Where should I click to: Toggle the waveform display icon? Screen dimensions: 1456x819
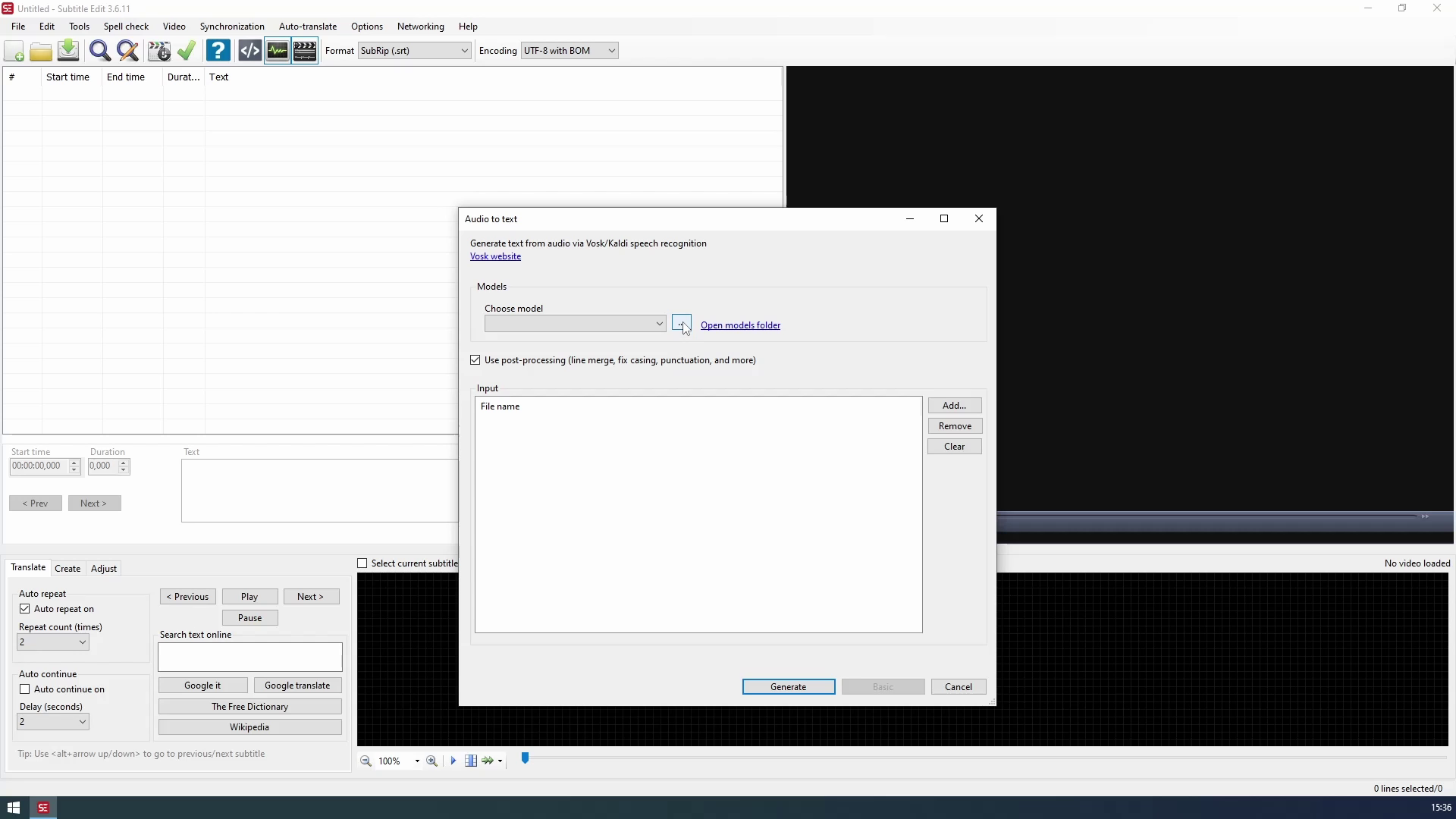[278, 51]
